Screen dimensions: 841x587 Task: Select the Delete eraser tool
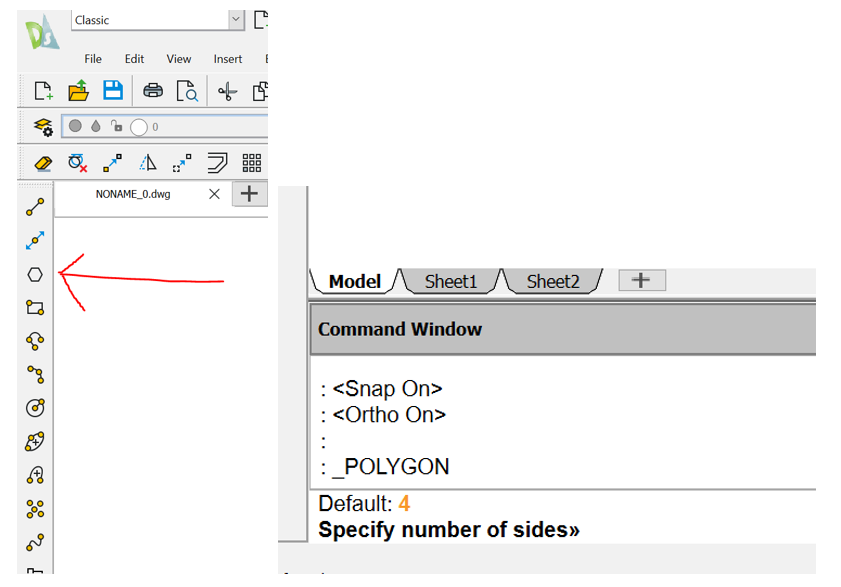43,163
